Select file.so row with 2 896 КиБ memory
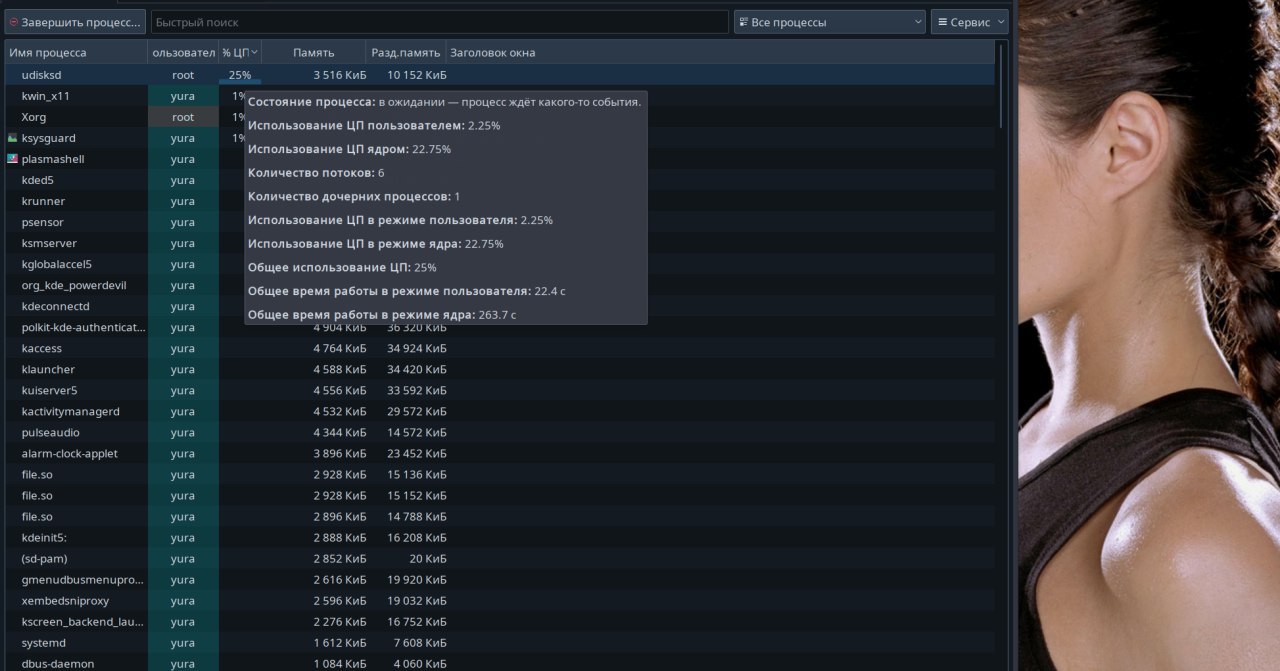The image size is (1280, 671). (x=500, y=516)
